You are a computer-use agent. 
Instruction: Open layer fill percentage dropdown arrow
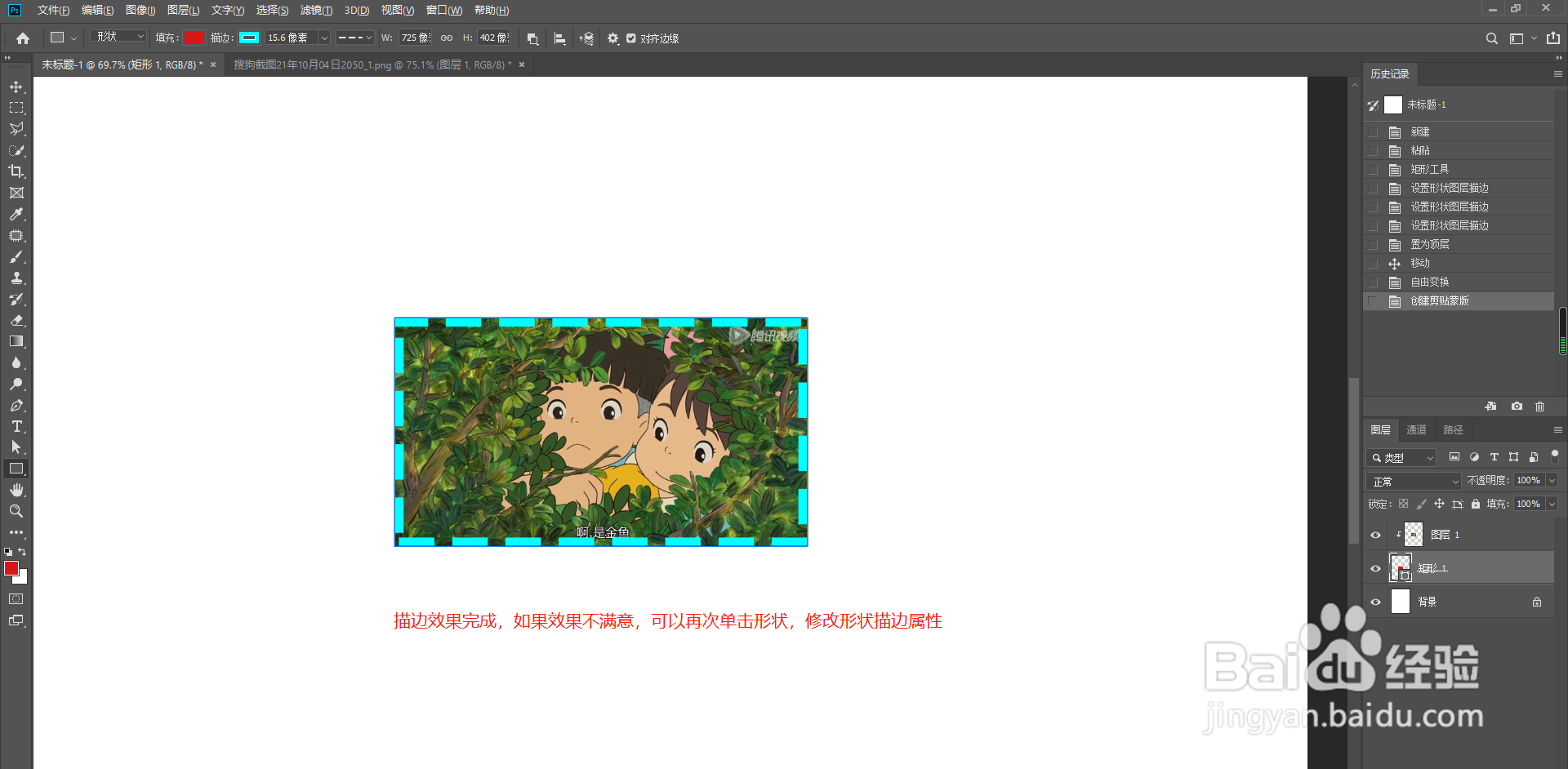click(x=1552, y=505)
